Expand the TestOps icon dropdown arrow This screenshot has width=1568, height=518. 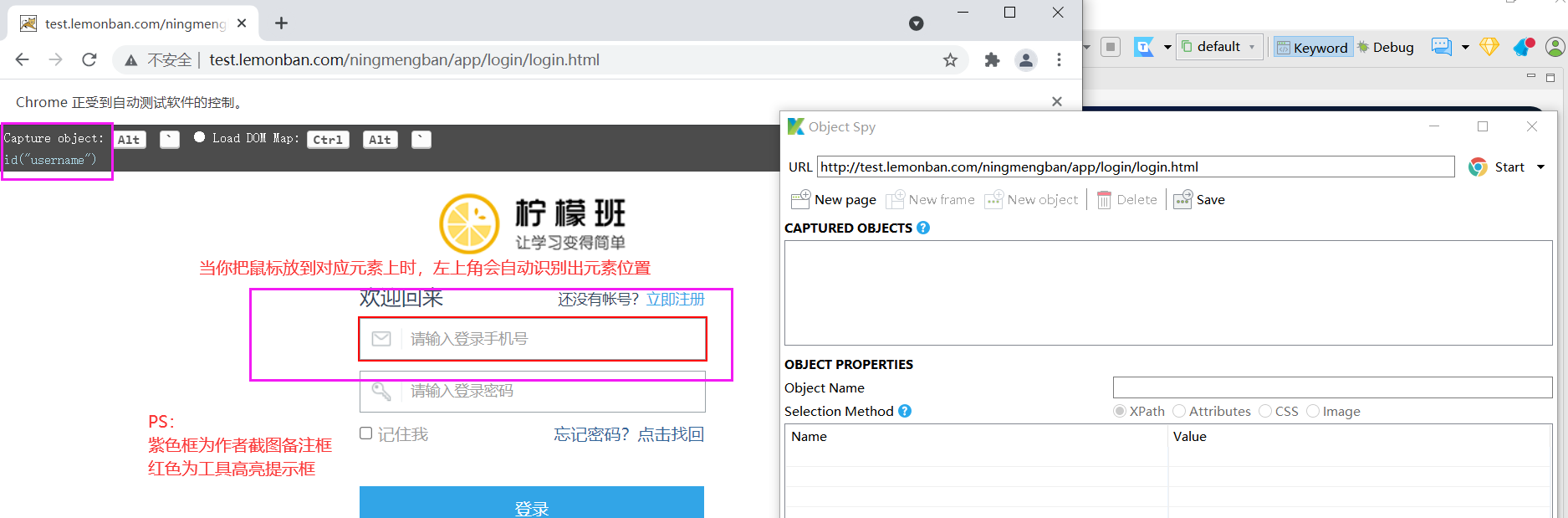pos(1167,47)
